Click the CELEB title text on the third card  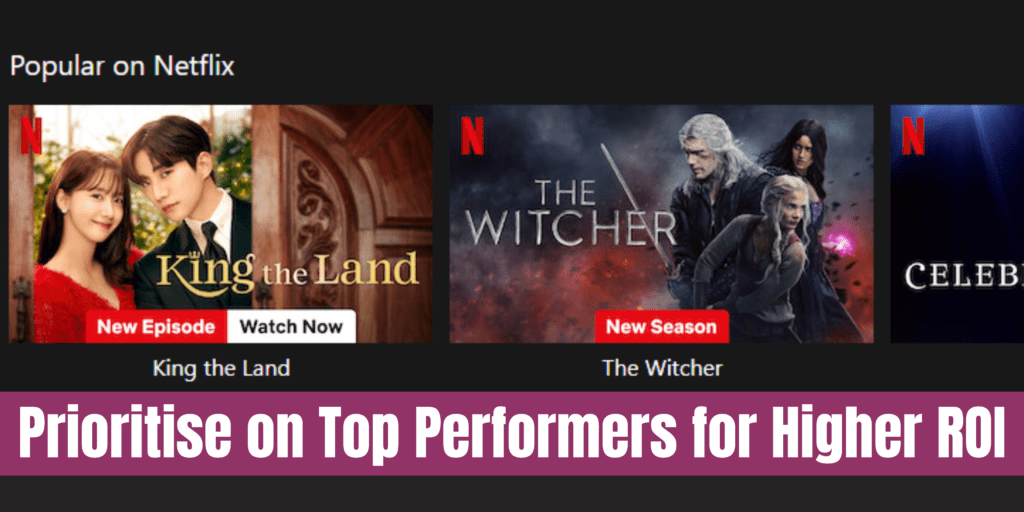click(964, 276)
